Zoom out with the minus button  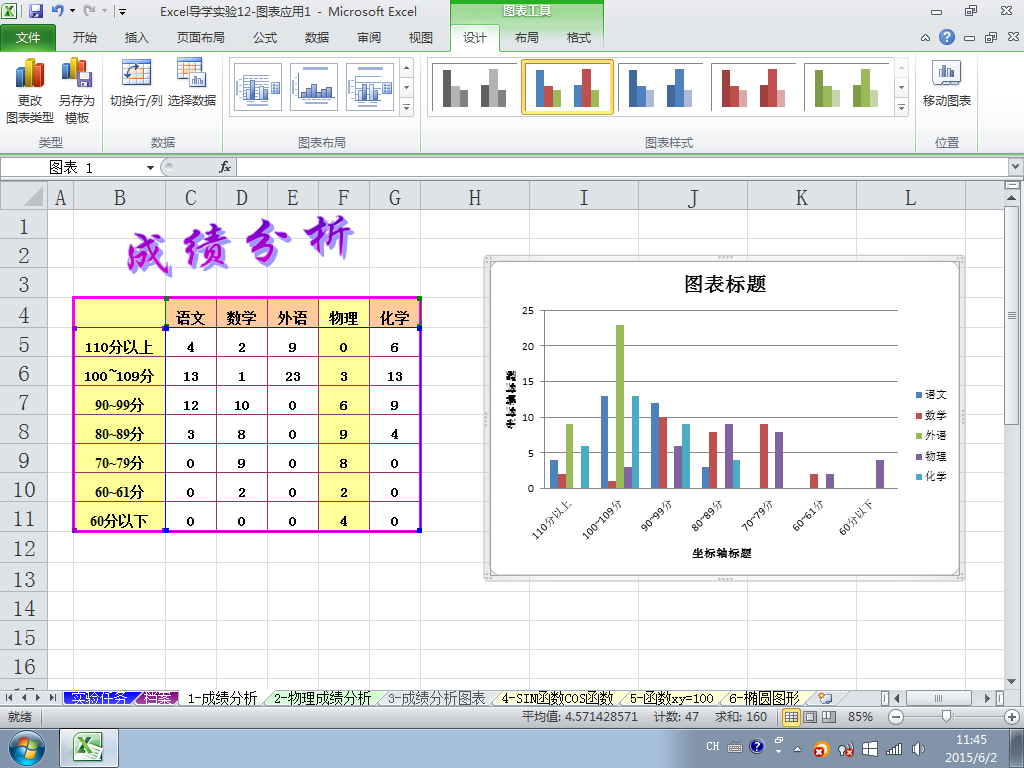pyautogui.click(x=896, y=717)
